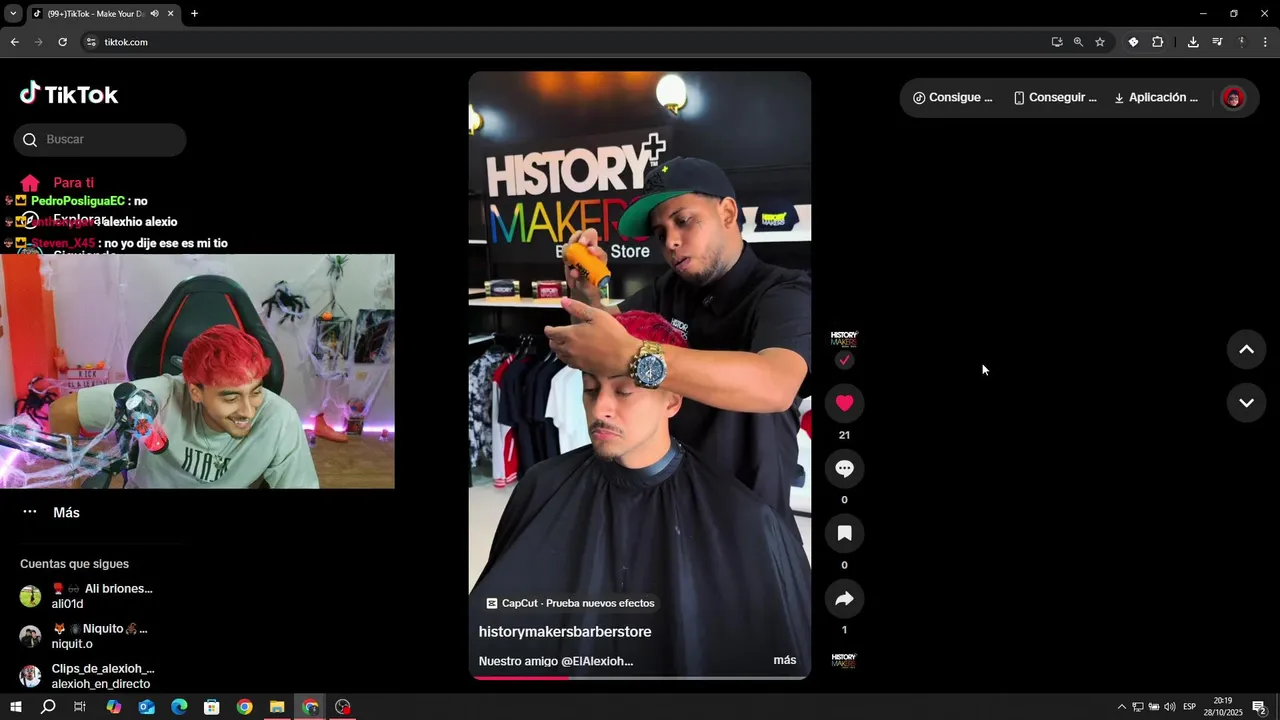Open the video comments bubble
1280x720 pixels.
pyautogui.click(x=844, y=468)
